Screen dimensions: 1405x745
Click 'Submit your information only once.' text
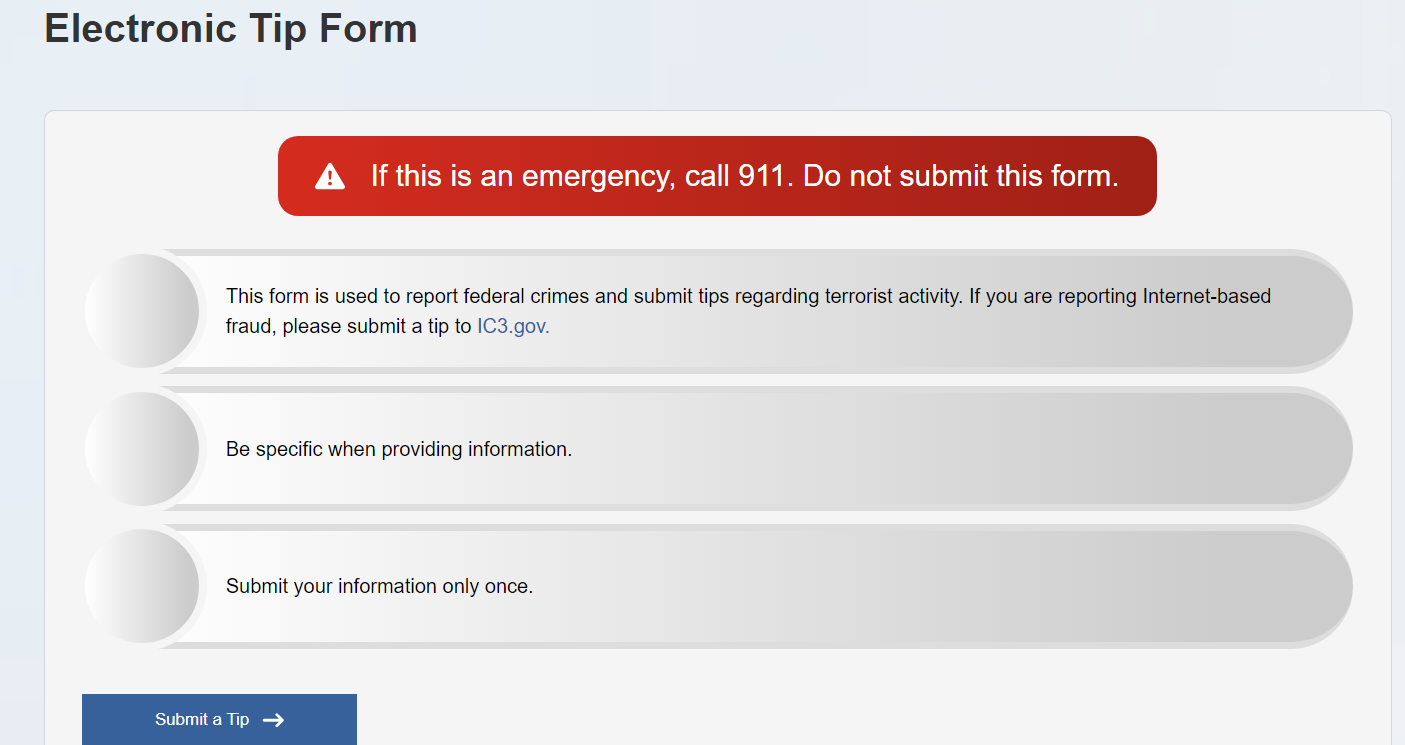(380, 586)
